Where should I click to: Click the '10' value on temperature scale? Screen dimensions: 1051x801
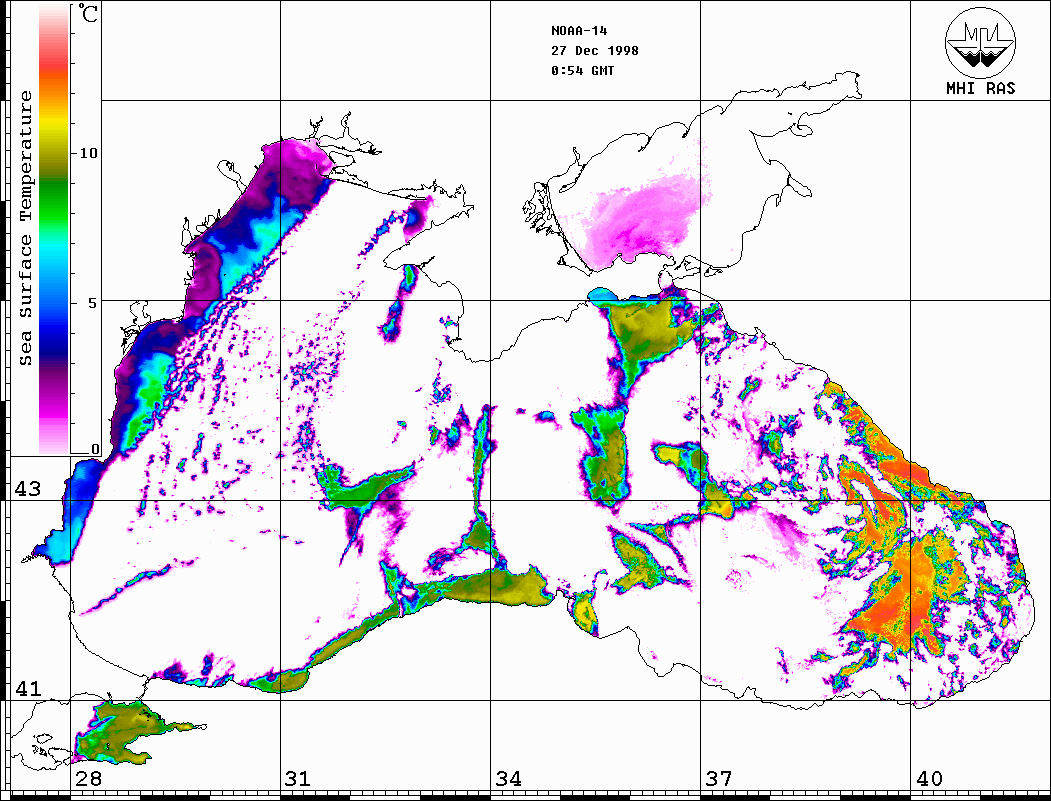pyautogui.click(x=88, y=153)
